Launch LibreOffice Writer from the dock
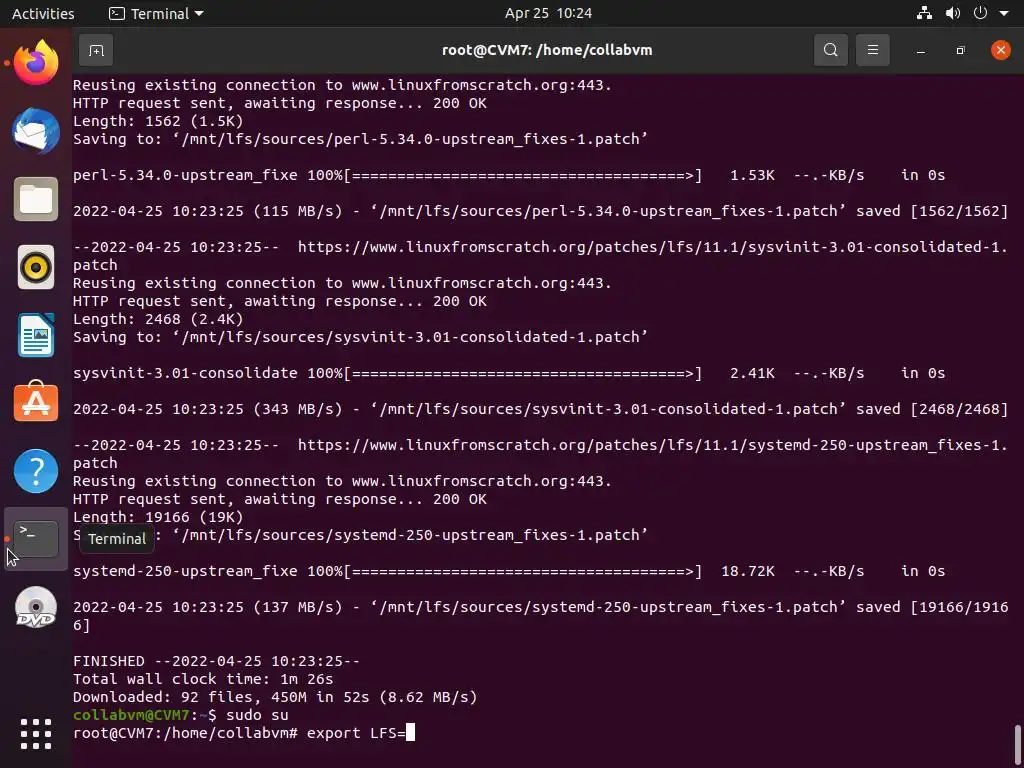1024x768 pixels. [x=36, y=335]
